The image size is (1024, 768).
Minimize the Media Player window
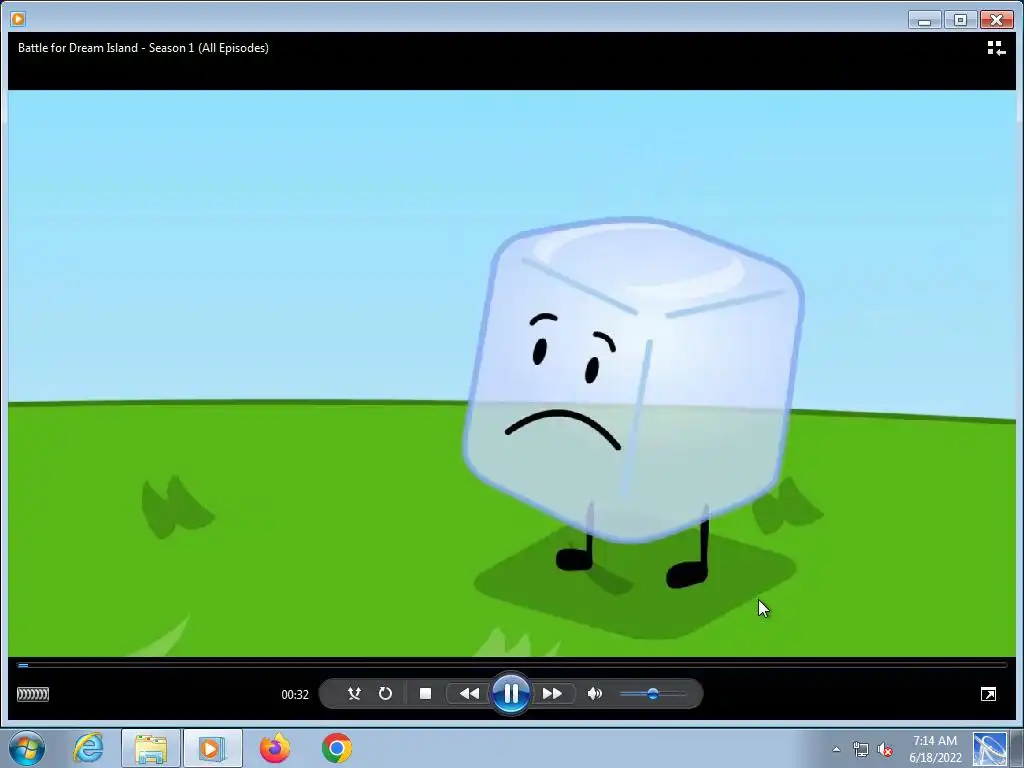(924, 20)
